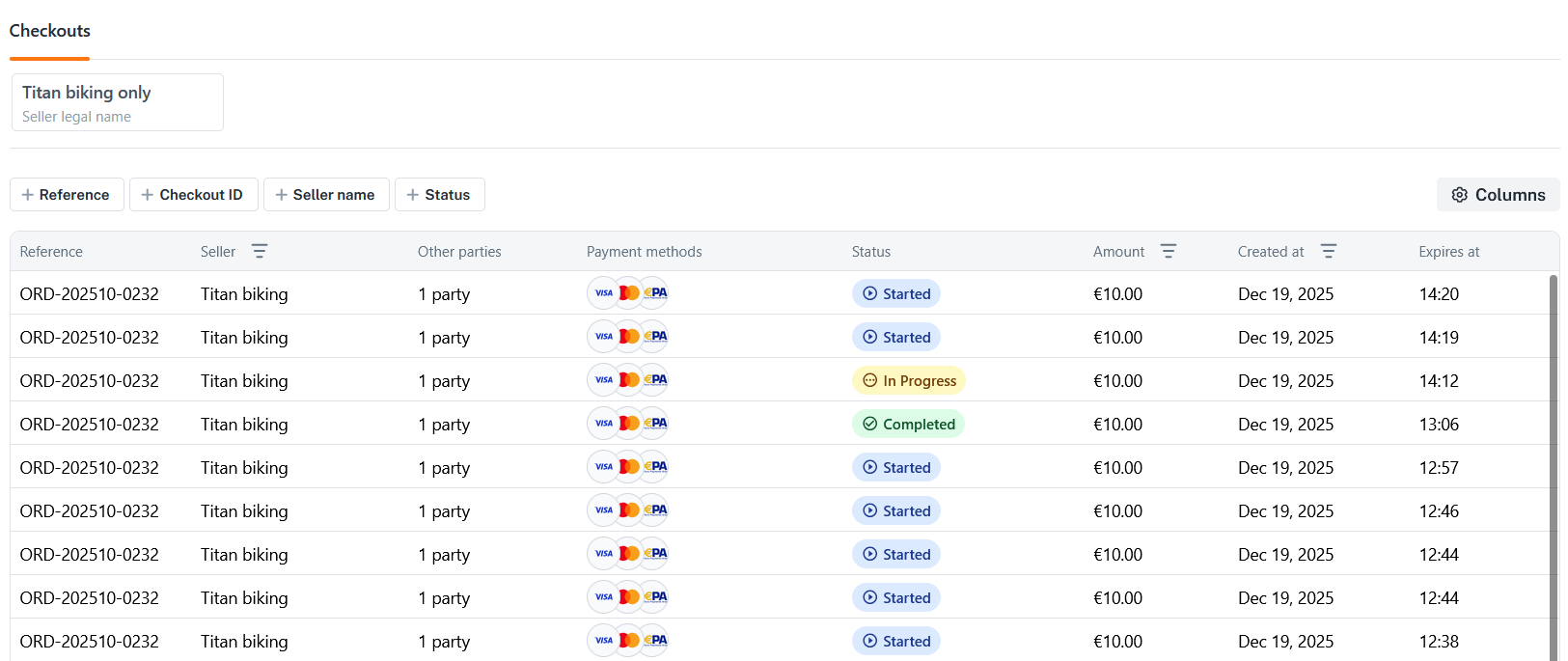Viewport: 1568px width, 661px height.
Task: Click Started badge in the 14:20 row
Action: [895, 293]
